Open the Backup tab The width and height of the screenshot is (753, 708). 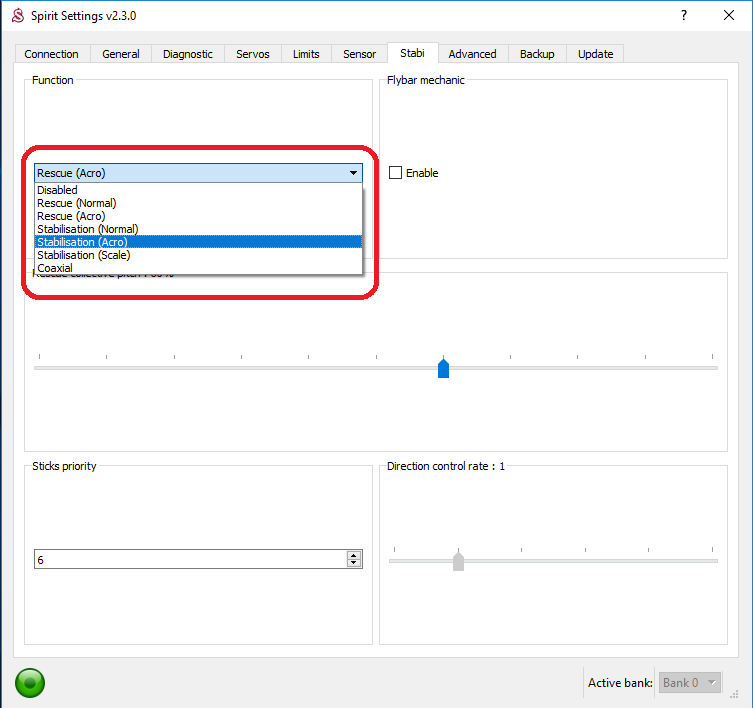(537, 54)
